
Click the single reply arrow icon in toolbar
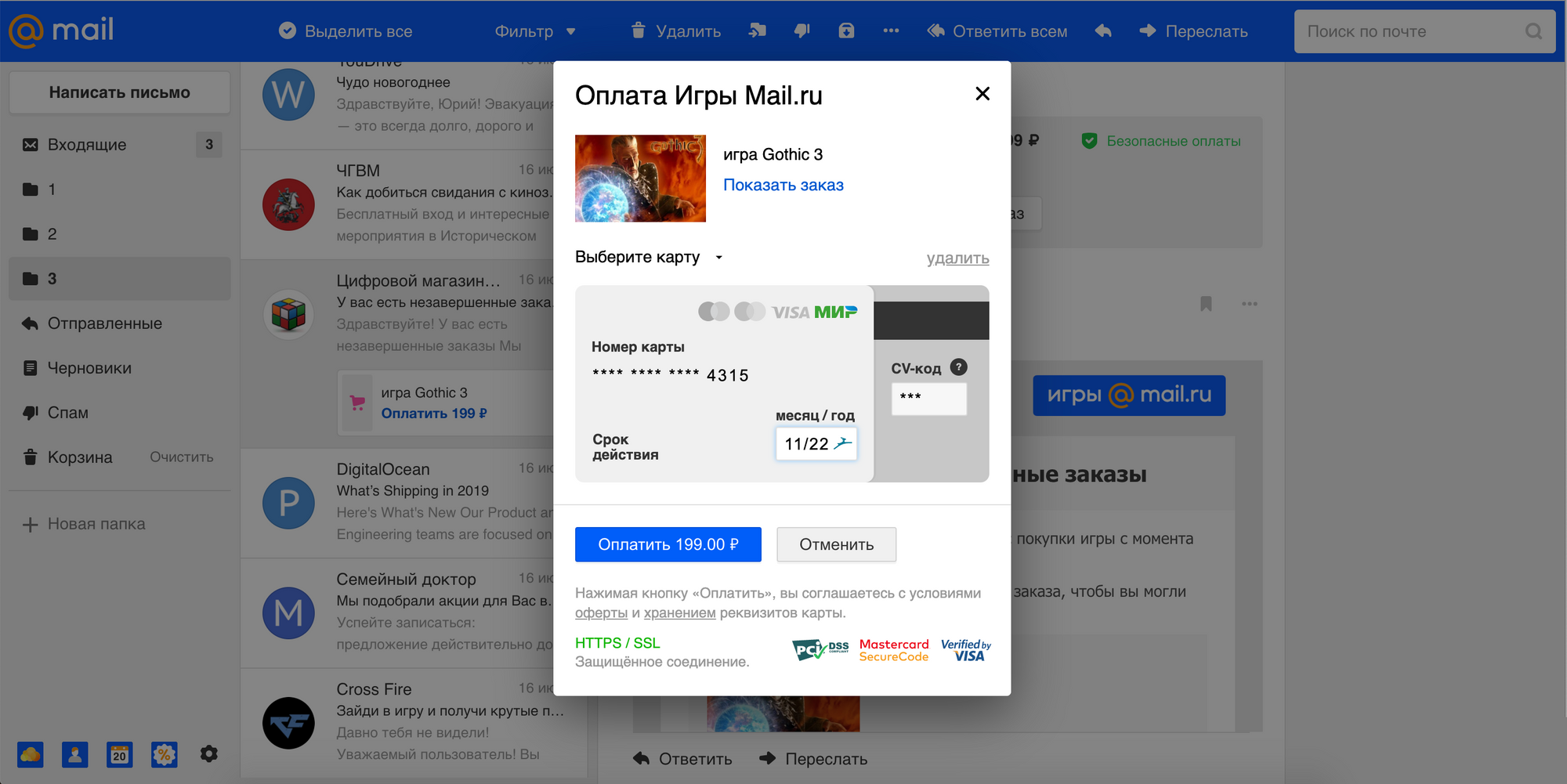pos(1103,31)
